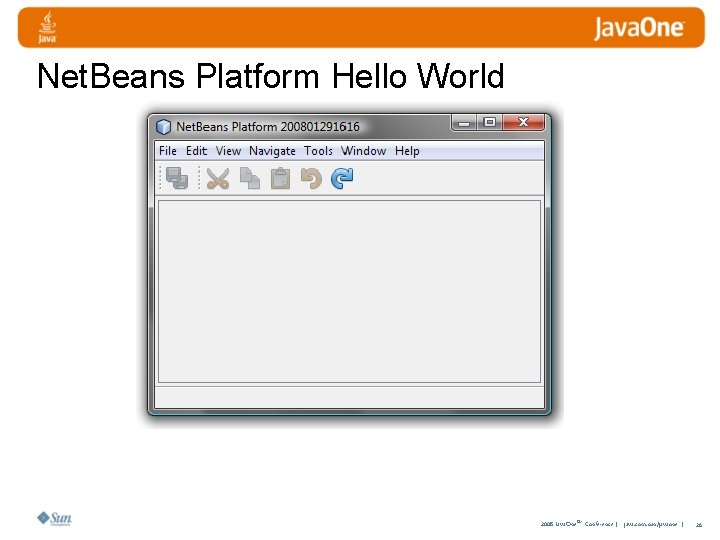
Task: Open the Tools menu
Action: (x=318, y=151)
